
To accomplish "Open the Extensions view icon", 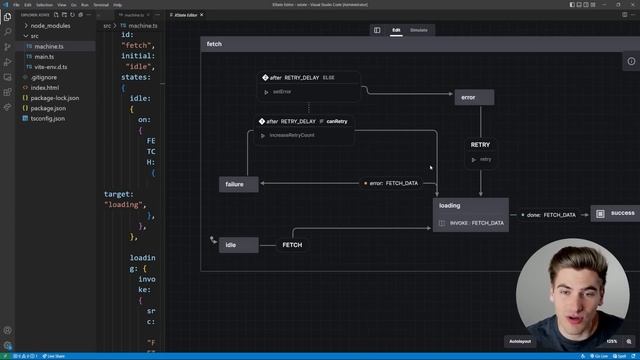I will (x=7, y=92).
